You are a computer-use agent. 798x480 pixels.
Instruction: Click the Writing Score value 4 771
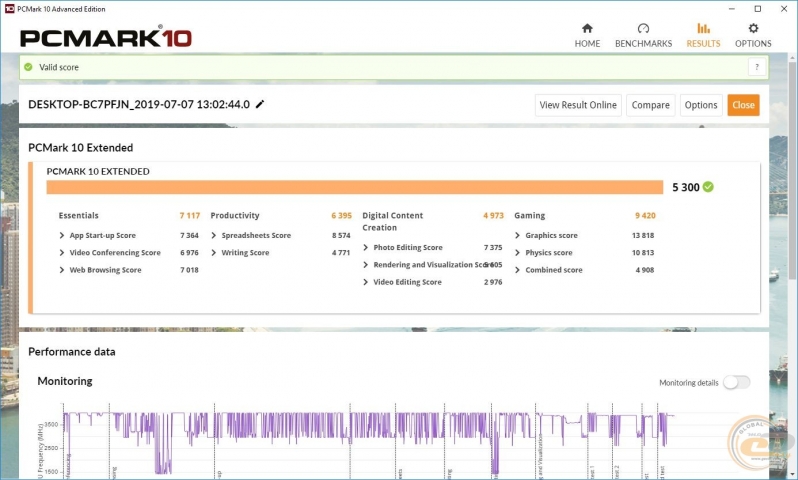point(341,252)
